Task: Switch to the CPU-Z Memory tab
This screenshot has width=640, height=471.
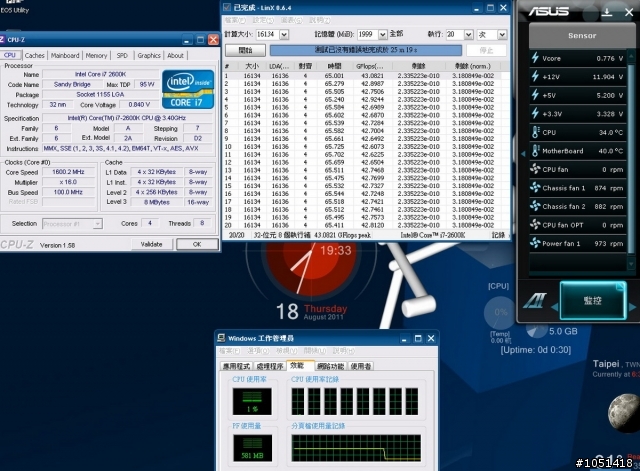Action: tap(96, 55)
